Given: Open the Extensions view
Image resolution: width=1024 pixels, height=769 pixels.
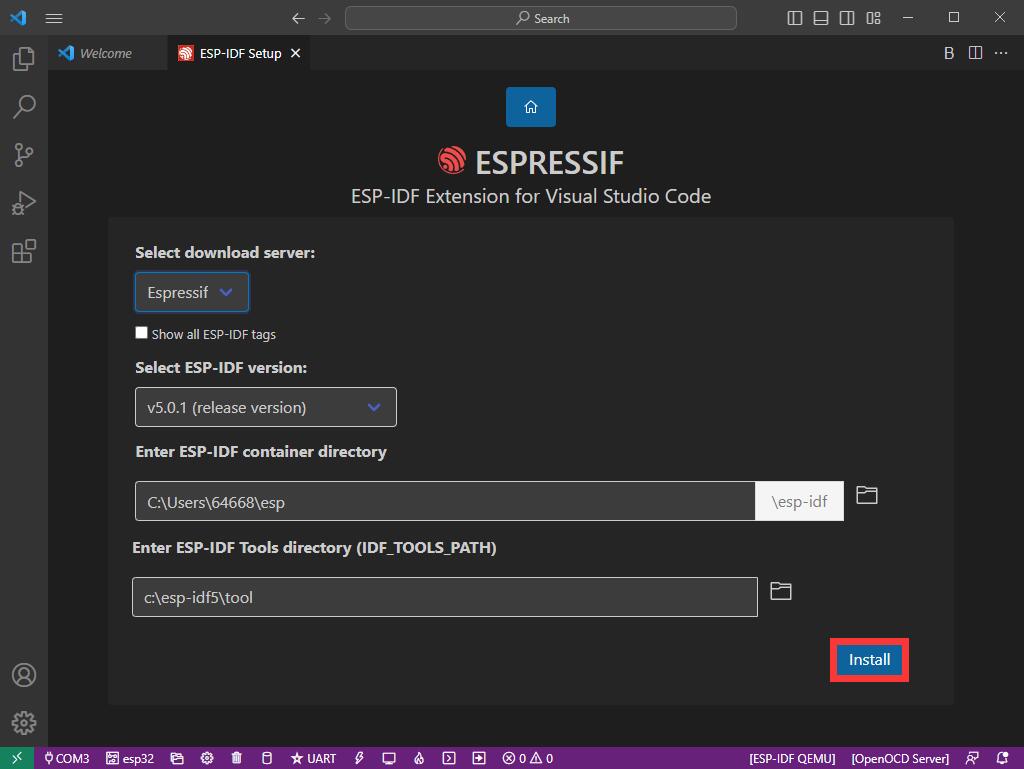Looking at the screenshot, I should coord(24,251).
